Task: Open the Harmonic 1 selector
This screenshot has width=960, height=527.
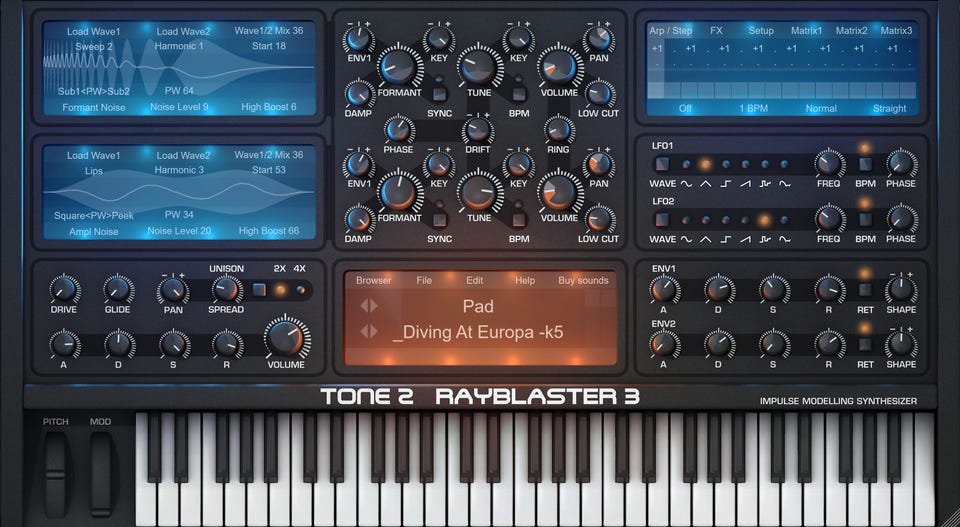Action: 179,46
